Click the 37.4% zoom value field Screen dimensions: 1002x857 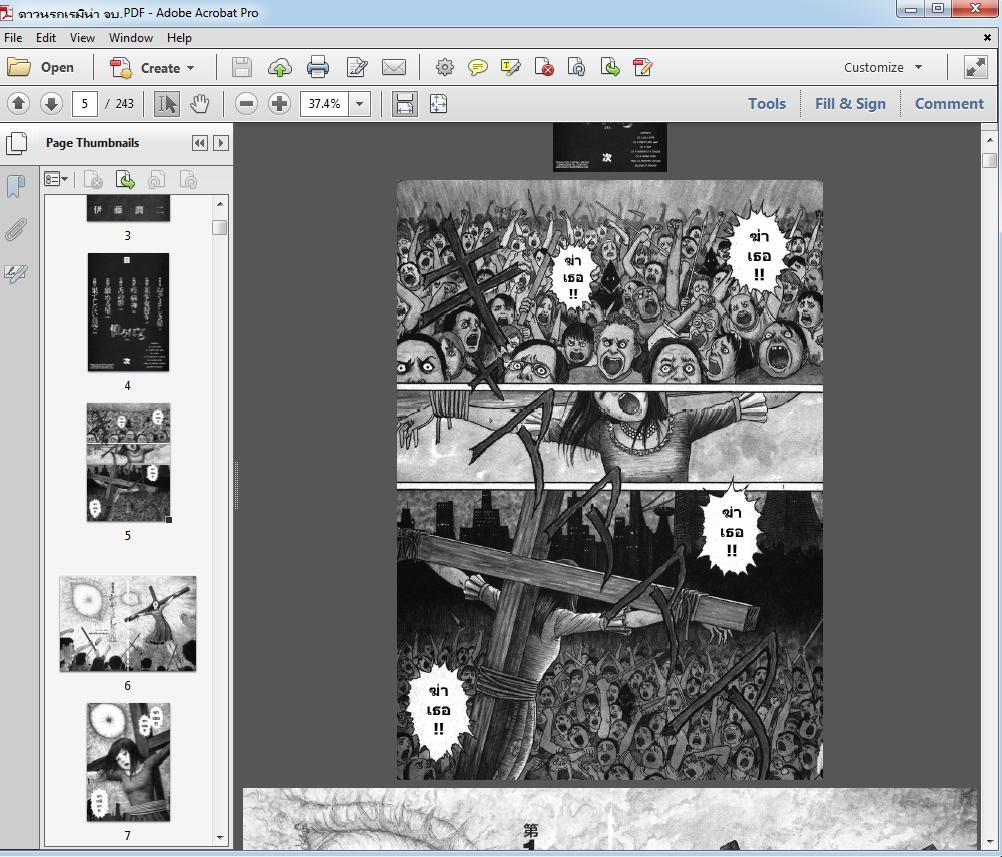tap(325, 104)
